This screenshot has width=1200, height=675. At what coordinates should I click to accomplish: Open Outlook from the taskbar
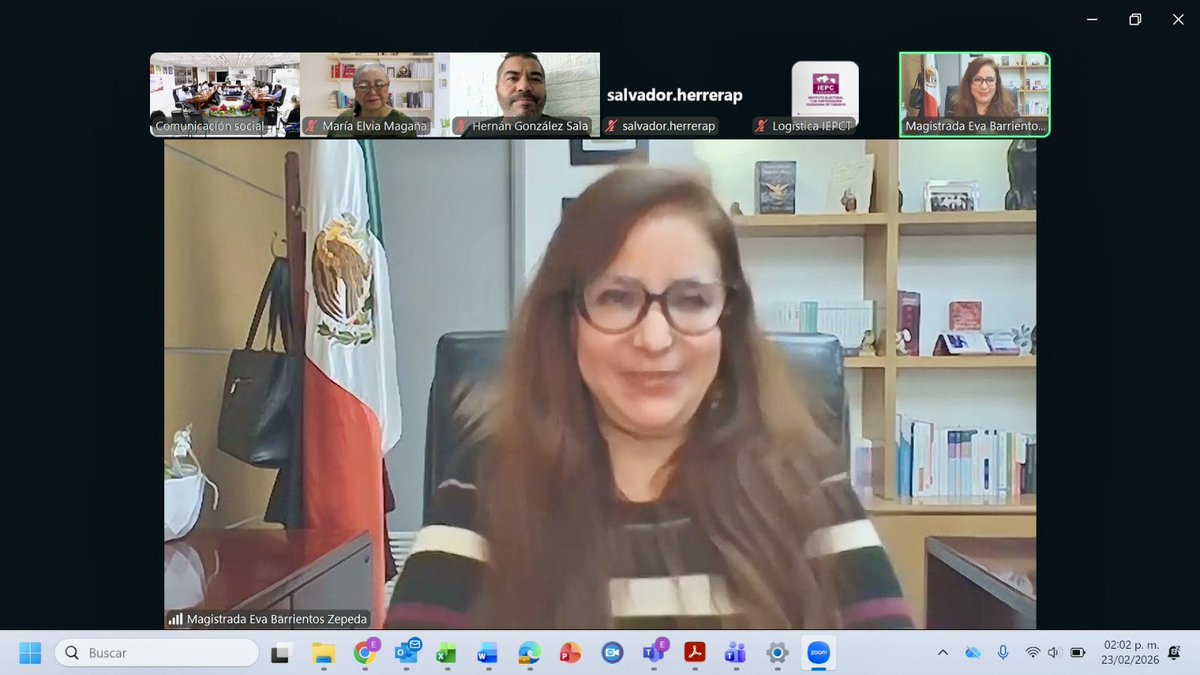point(407,653)
